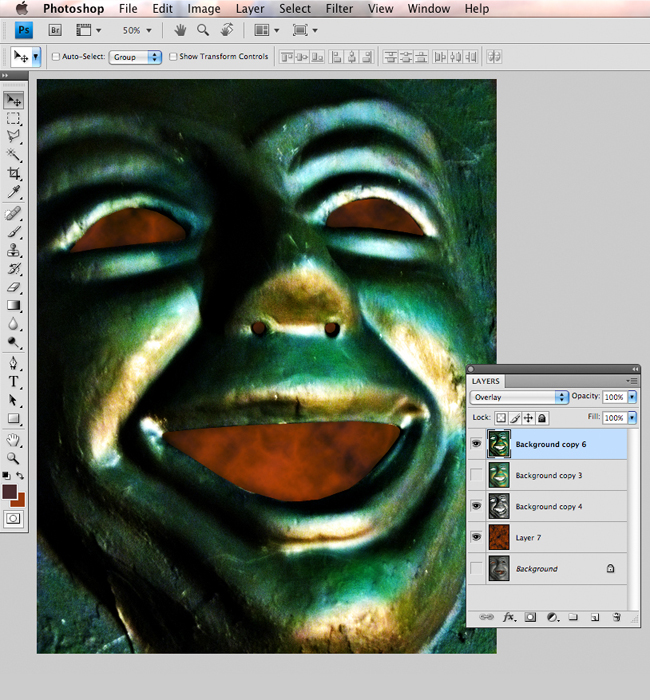
Task: Create a new layer group
Action: 573,617
